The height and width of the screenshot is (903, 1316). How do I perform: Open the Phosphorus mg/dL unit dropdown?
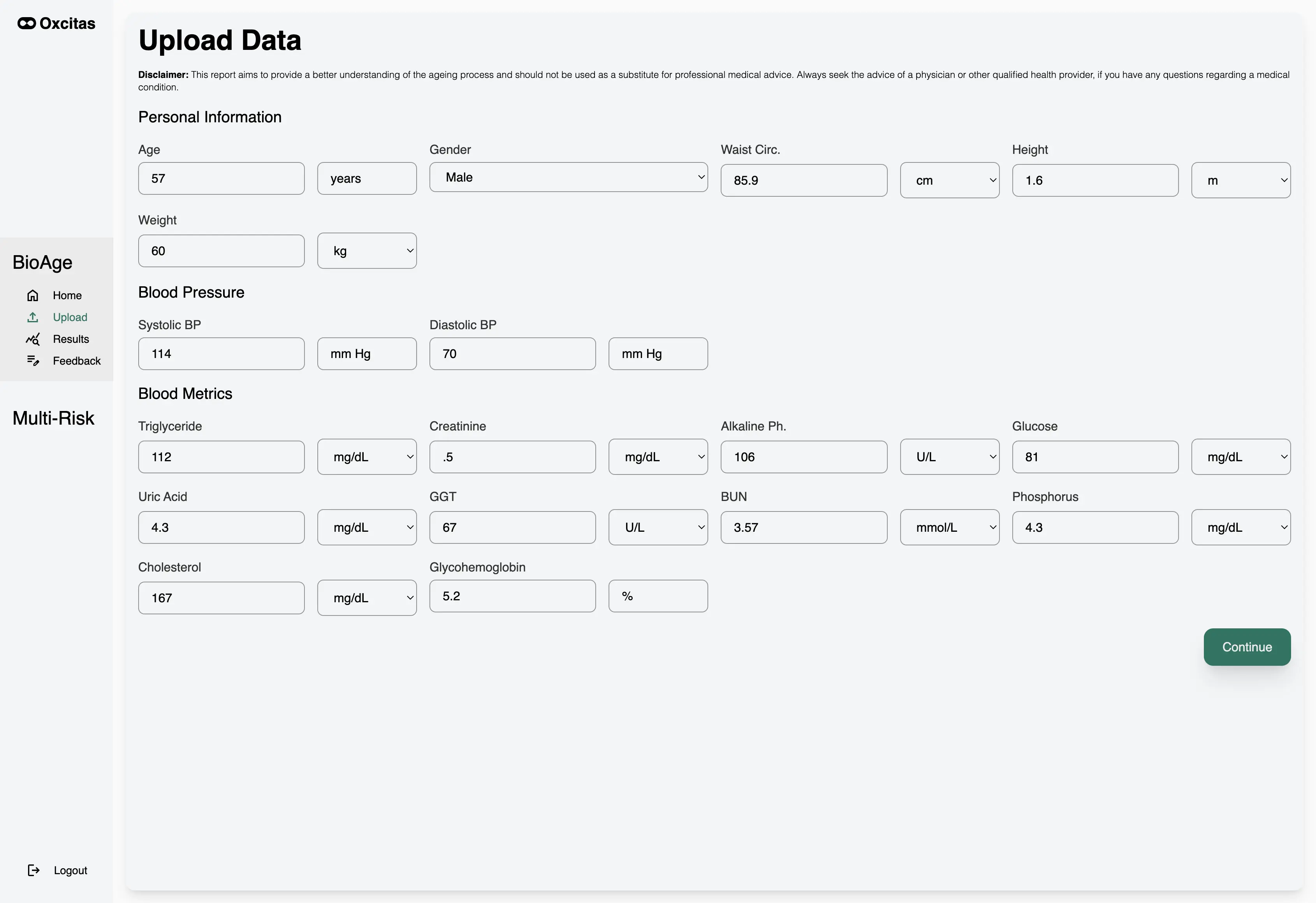[1241, 527]
